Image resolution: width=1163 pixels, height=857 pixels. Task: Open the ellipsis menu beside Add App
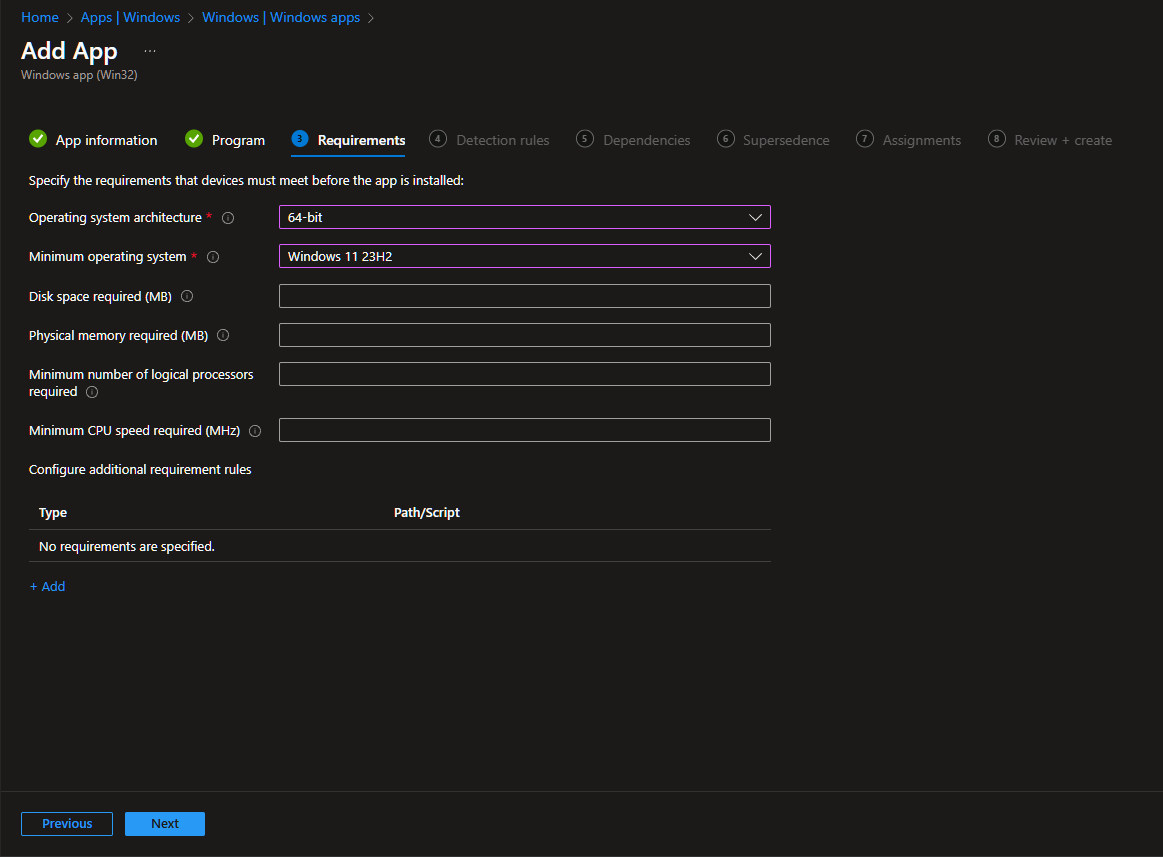(x=150, y=51)
